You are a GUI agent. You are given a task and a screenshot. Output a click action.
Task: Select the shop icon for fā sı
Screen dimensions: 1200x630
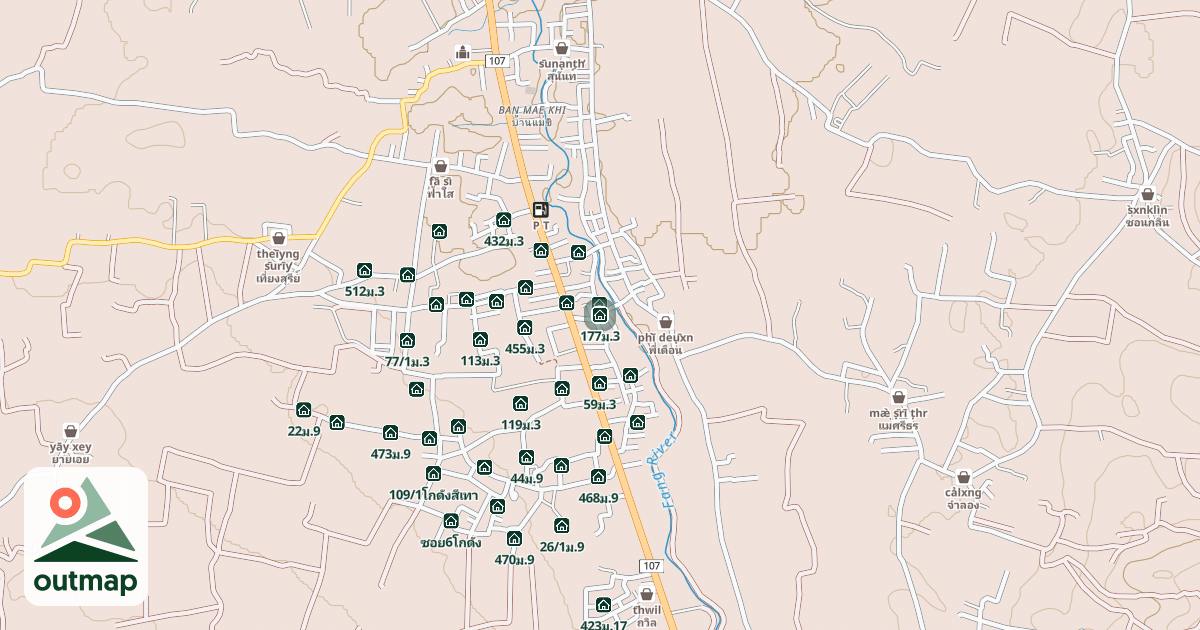440,166
